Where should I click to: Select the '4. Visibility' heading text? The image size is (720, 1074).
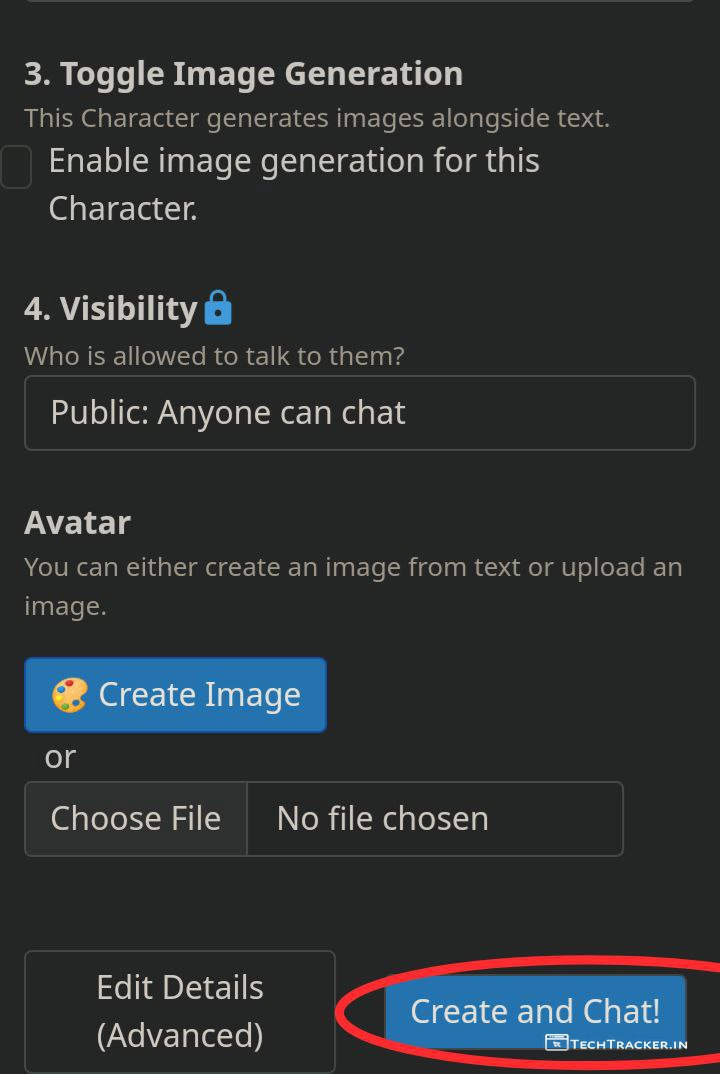point(110,309)
